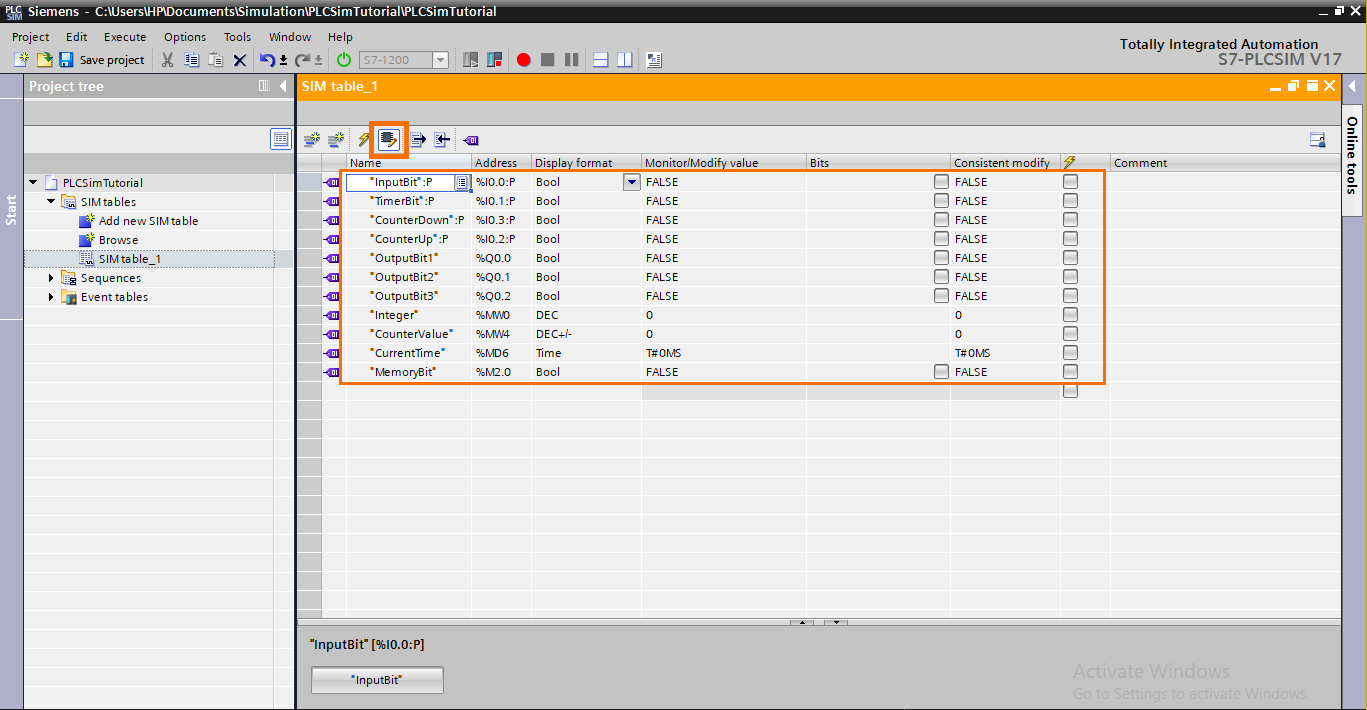
Task: Open the S7-1200 device dropdown
Action: [x=440, y=60]
